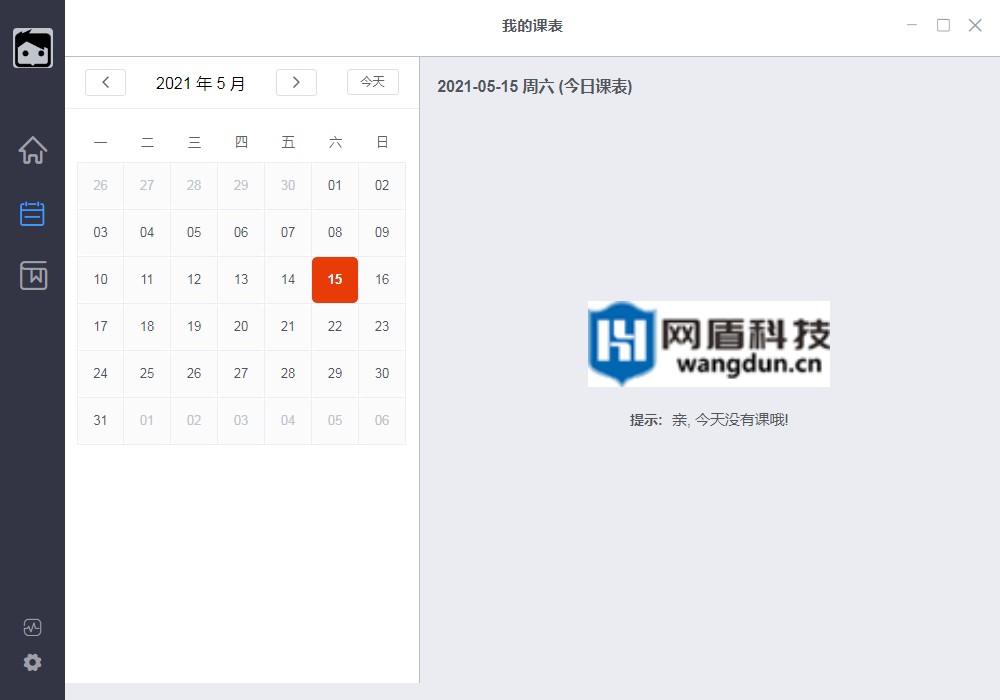Click the wangdun.cn watermark image
The height and width of the screenshot is (700, 1000).
[709, 344]
